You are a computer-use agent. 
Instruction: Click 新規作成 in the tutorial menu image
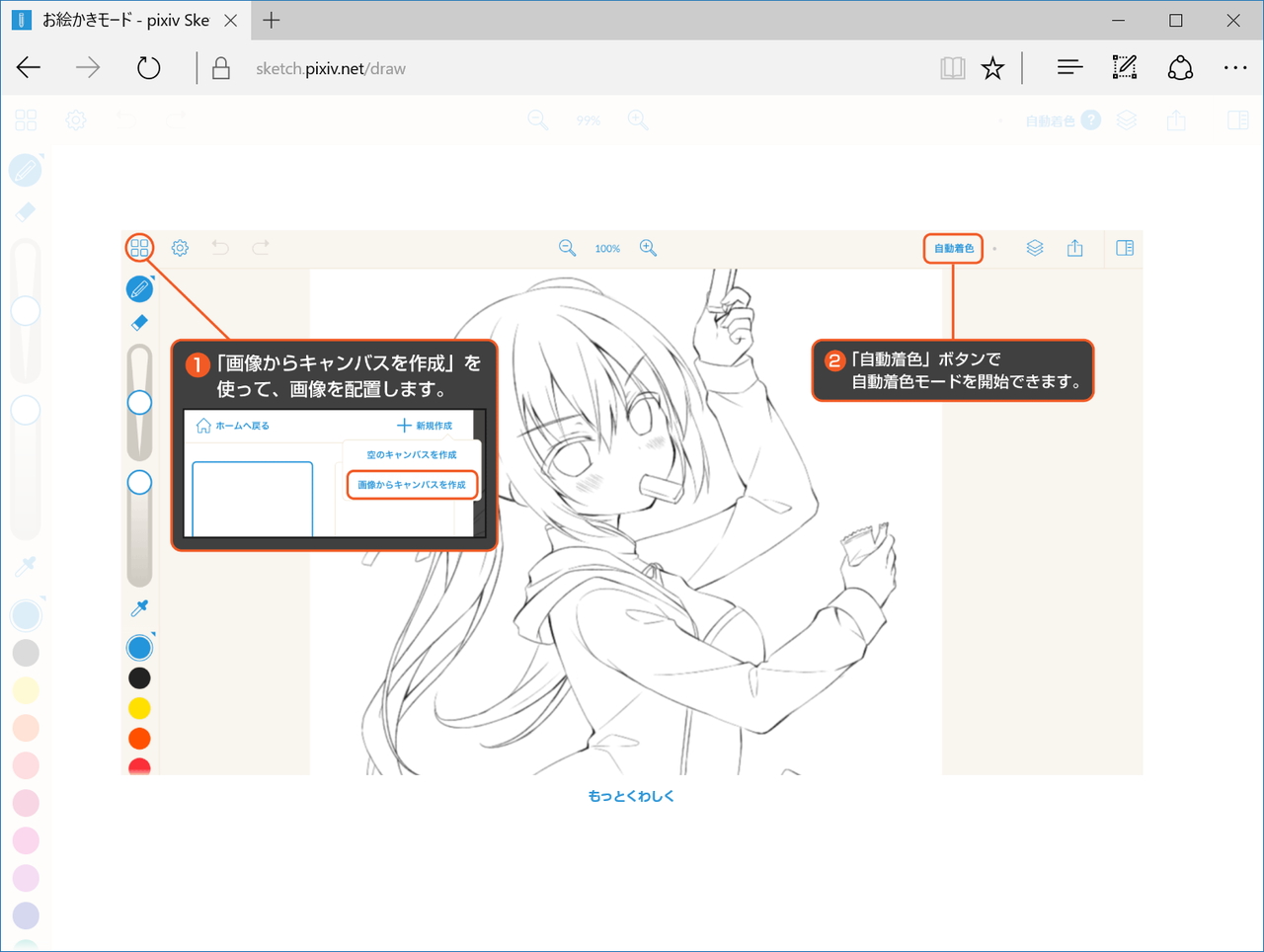click(x=426, y=425)
